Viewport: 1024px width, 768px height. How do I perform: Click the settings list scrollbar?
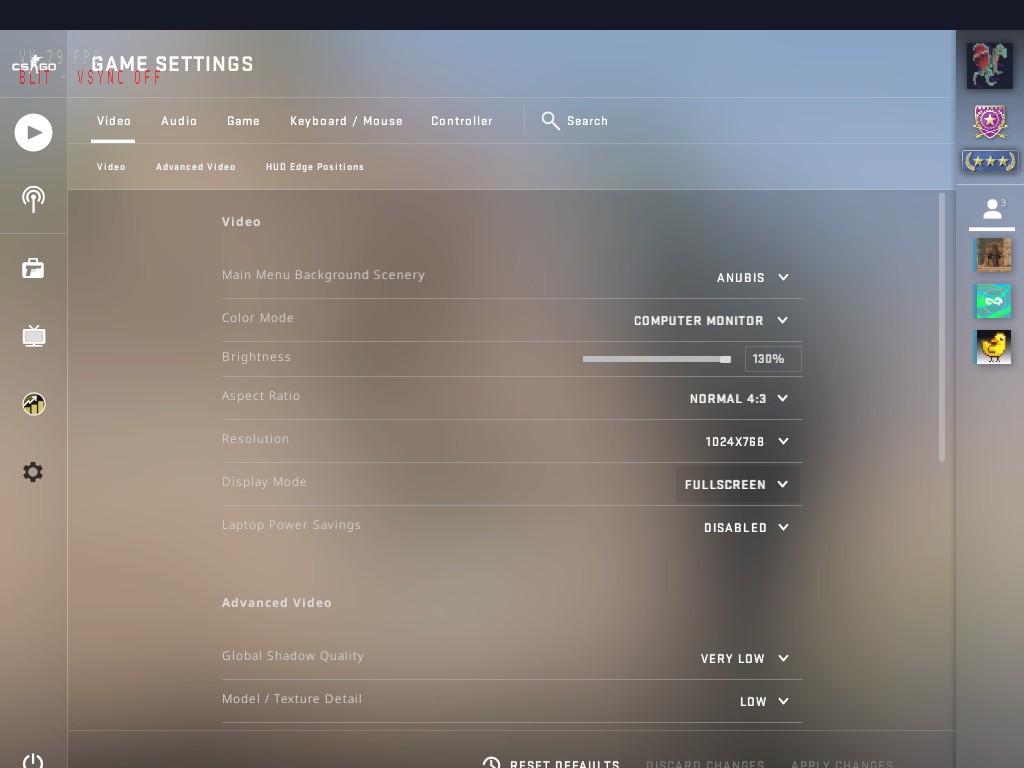[942, 327]
